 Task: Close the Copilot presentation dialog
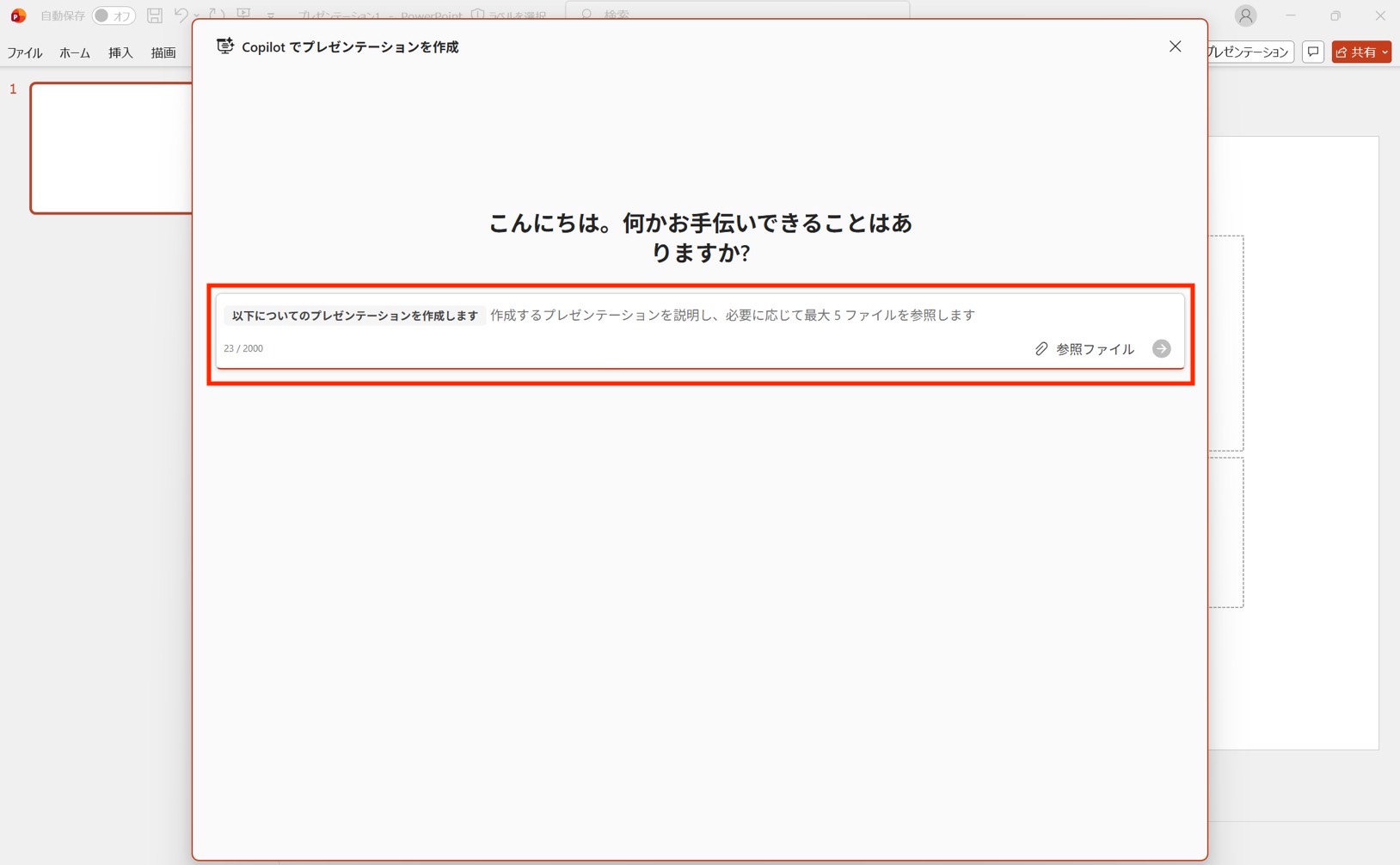pyautogui.click(x=1175, y=46)
